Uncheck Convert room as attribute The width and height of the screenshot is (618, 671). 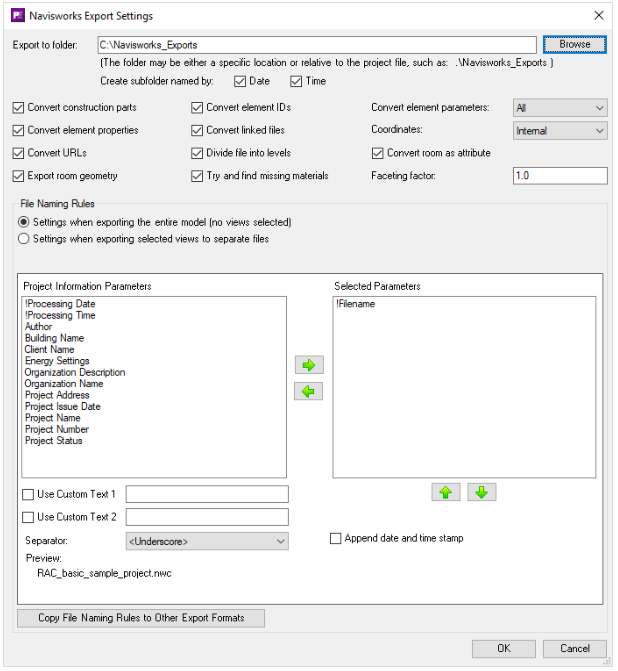point(377,153)
